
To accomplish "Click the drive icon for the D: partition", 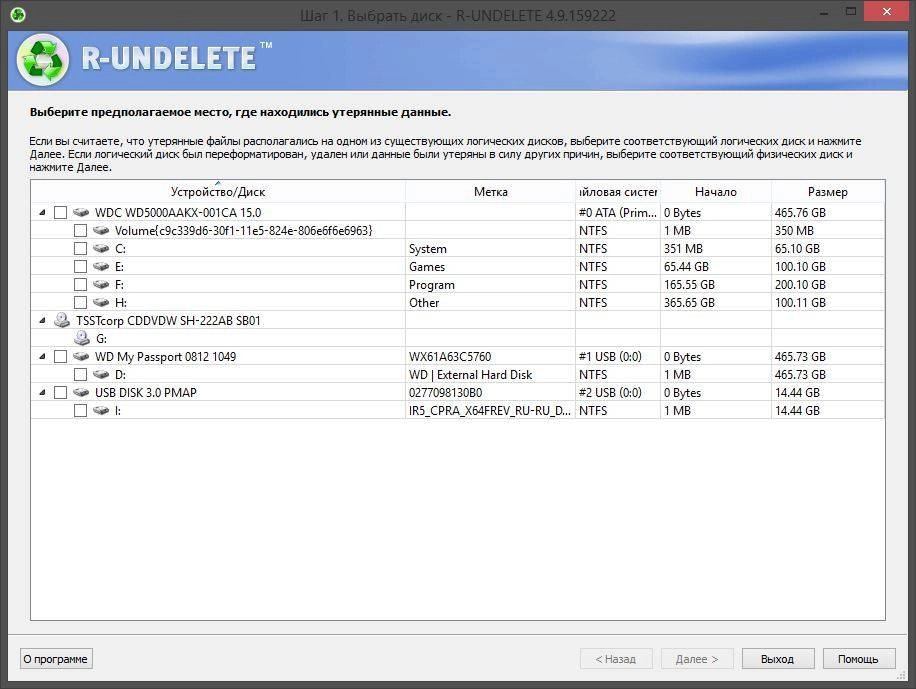I will coord(100,375).
